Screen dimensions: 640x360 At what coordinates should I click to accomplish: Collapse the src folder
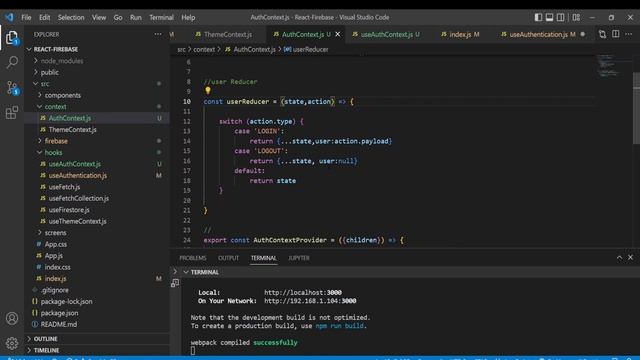(x=97, y=84)
